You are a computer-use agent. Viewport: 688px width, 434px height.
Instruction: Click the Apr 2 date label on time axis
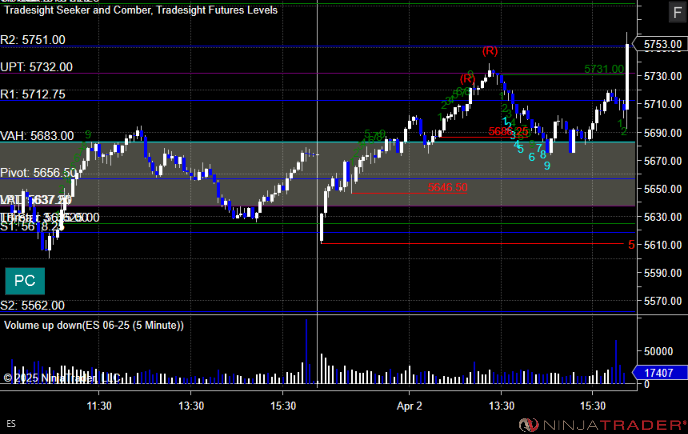click(409, 406)
